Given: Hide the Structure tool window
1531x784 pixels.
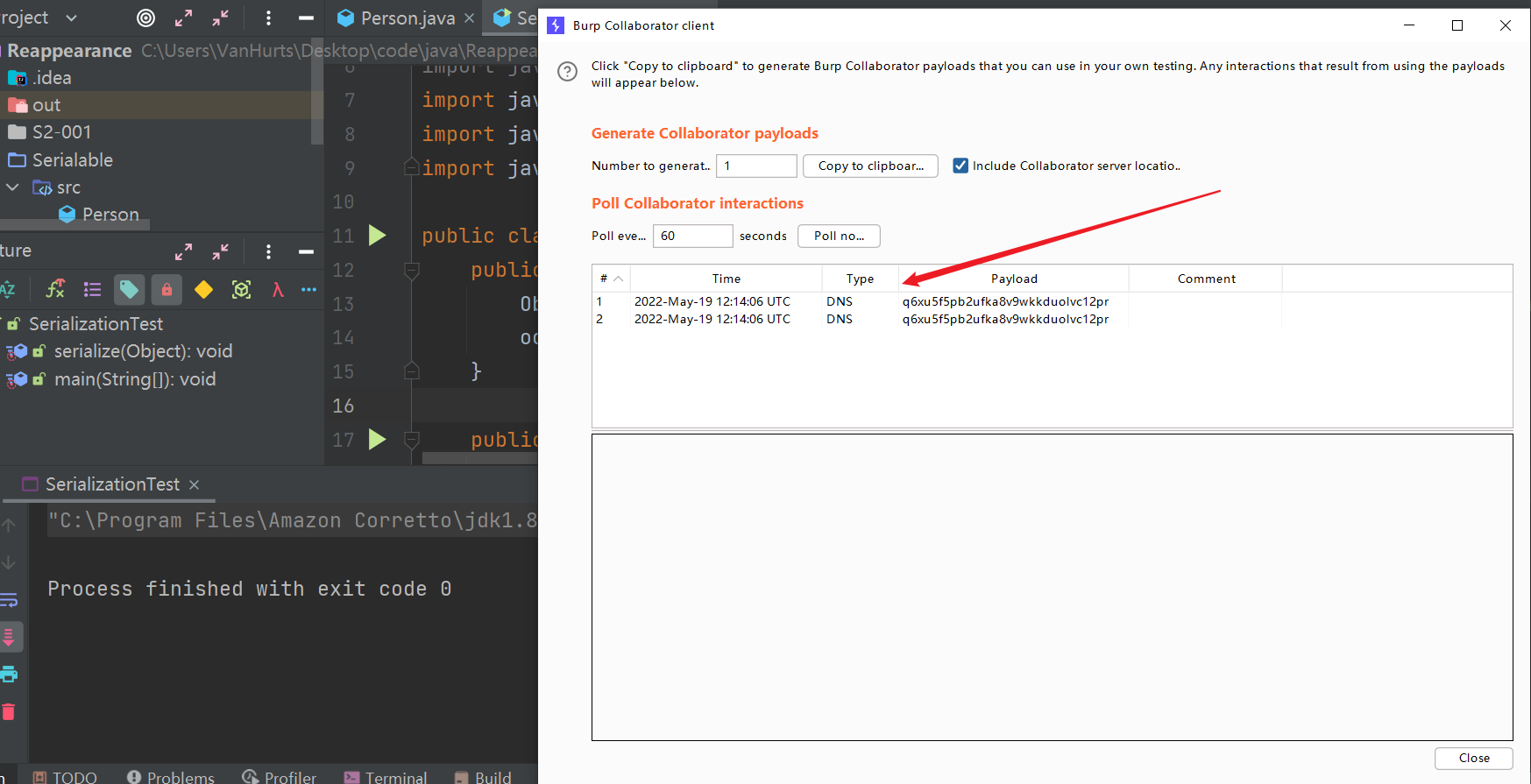Looking at the screenshot, I should click(x=306, y=251).
